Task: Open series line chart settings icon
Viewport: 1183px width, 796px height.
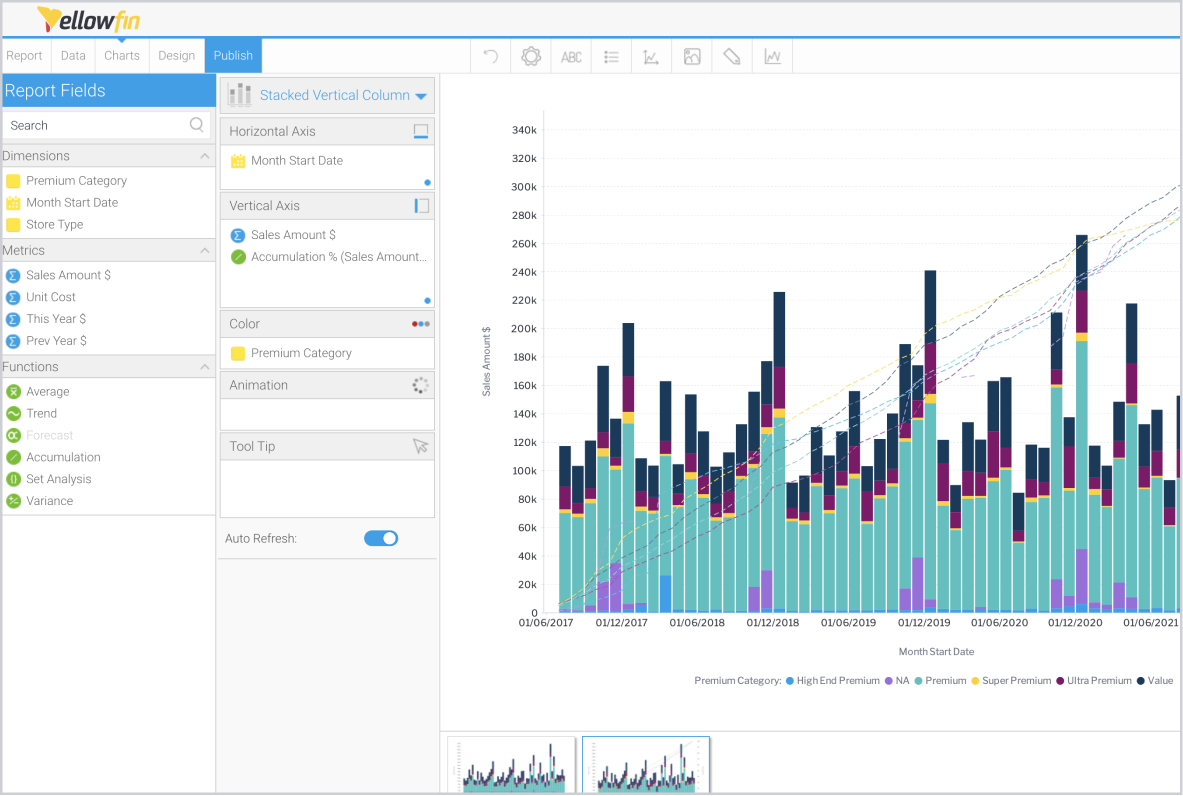Action: pos(772,57)
